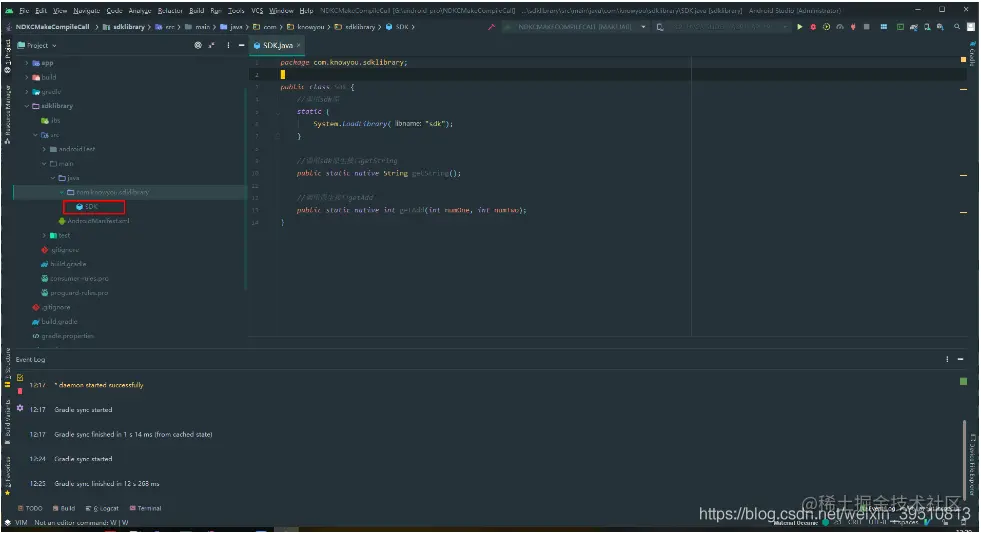Select consumer-rules.pro file
The height and width of the screenshot is (533, 981).
(74, 278)
